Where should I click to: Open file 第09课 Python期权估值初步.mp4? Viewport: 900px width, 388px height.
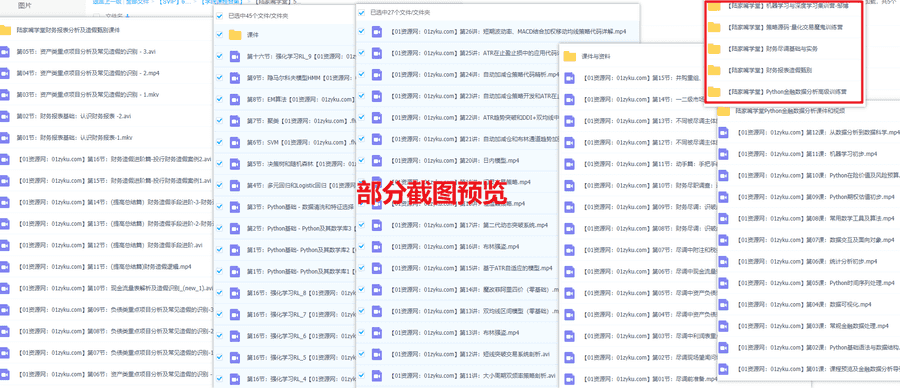pyautogui.click(x=815, y=197)
